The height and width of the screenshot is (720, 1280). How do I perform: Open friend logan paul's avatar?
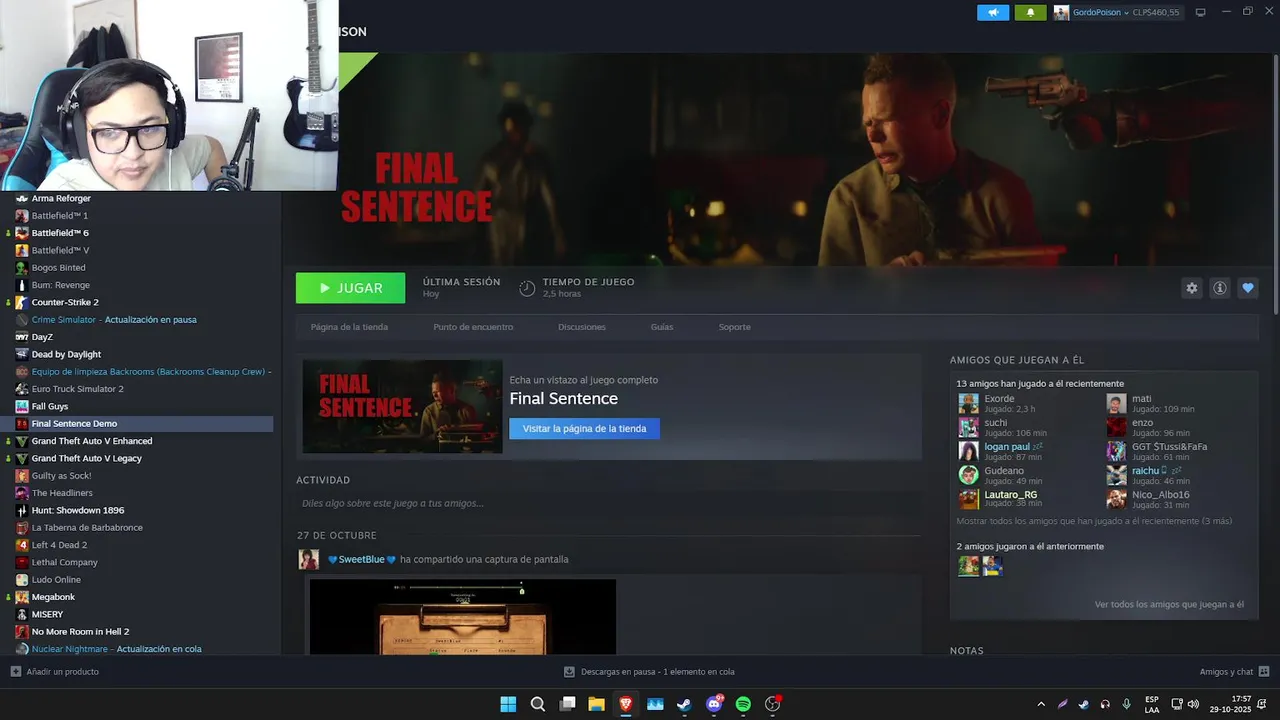[x=968, y=451]
